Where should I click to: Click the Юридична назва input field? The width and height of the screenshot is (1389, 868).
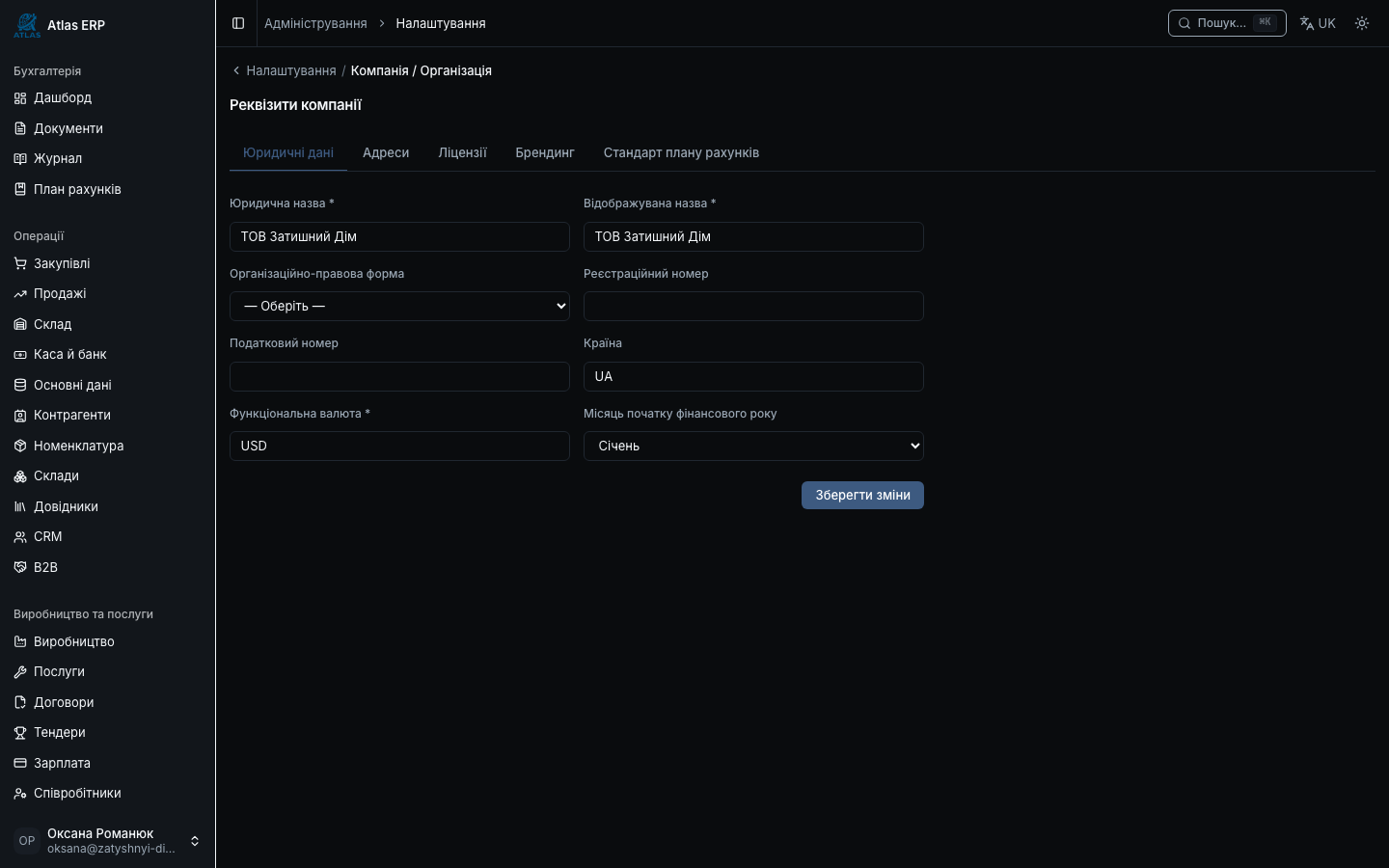click(399, 236)
